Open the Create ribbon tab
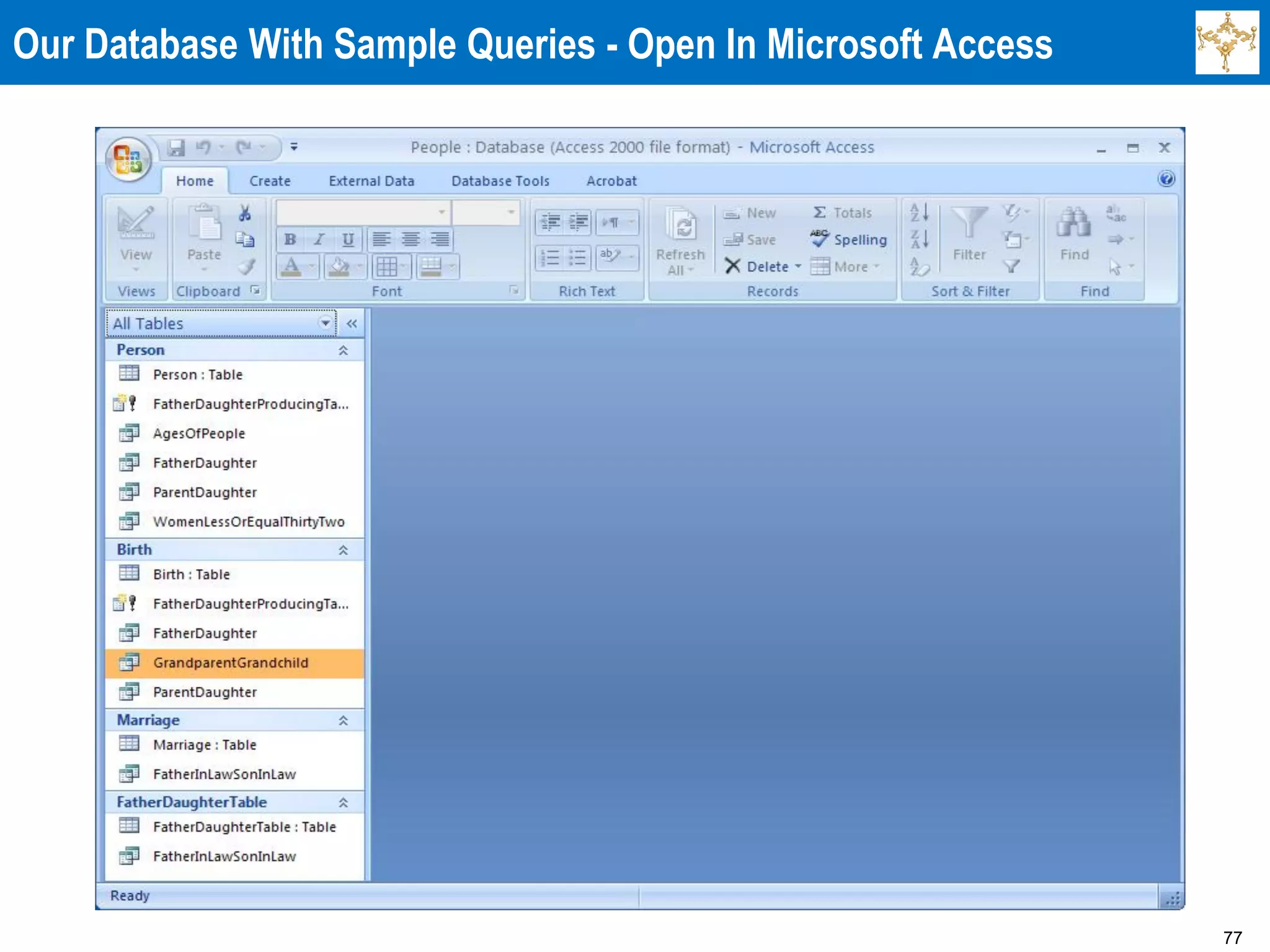Image resolution: width=1270 pixels, height=952 pixels. (270, 181)
